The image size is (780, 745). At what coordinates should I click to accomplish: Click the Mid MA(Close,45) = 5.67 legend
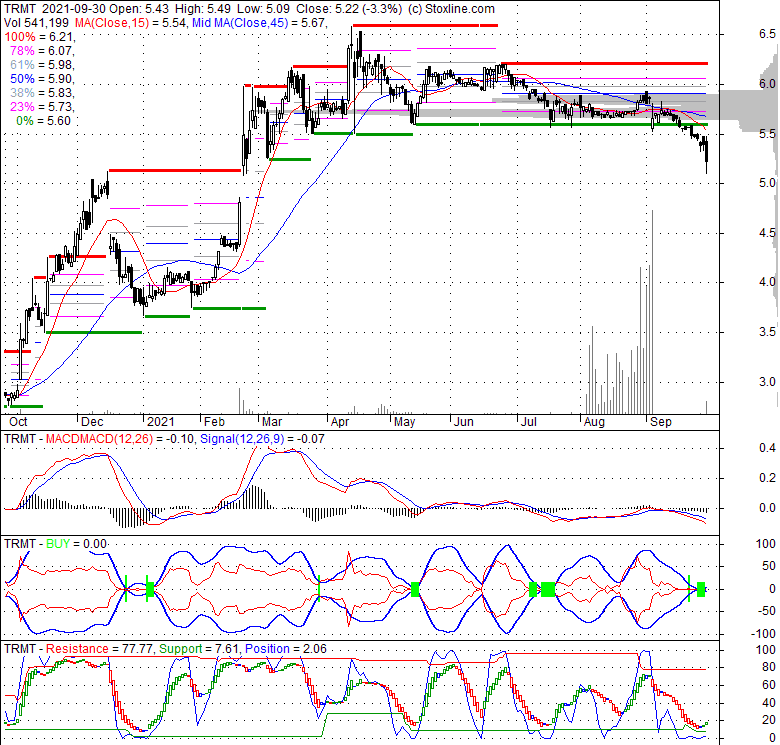(260, 23)
